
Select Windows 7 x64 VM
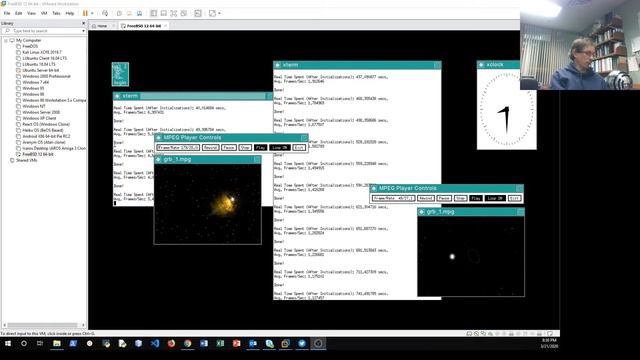click(x=36, y=82)
